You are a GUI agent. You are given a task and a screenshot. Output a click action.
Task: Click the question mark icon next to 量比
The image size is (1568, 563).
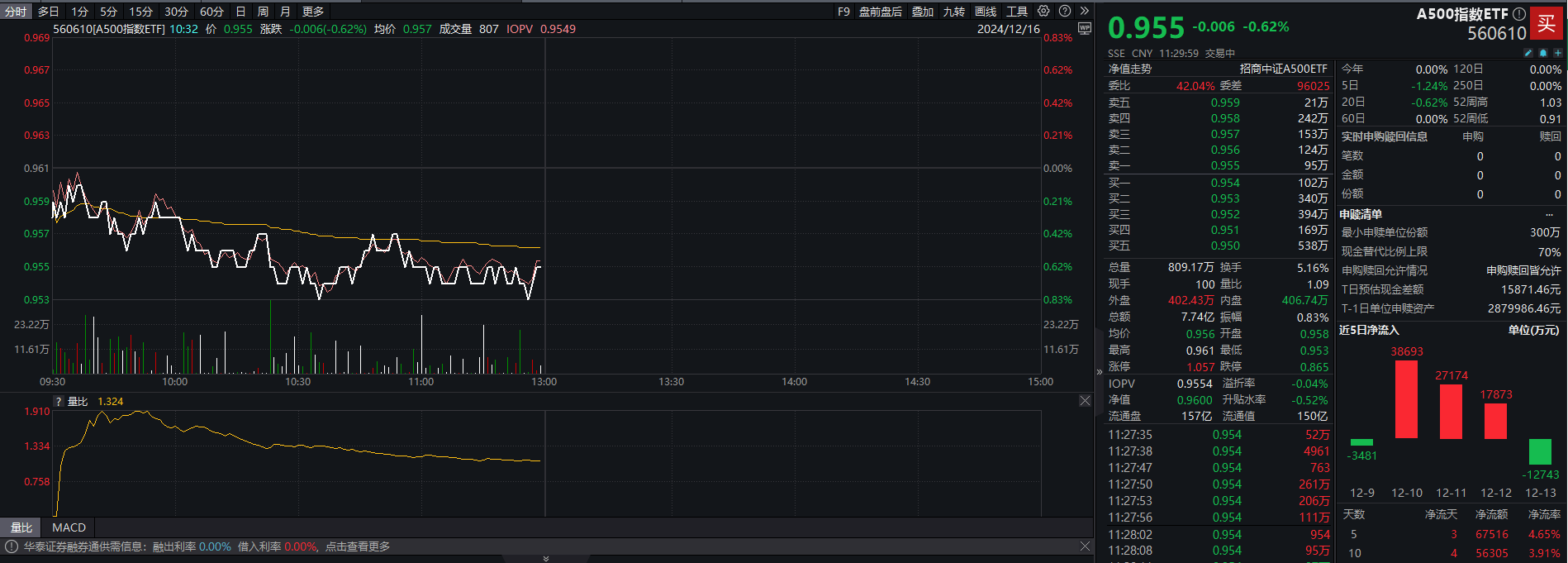click(x=59, y=402)
